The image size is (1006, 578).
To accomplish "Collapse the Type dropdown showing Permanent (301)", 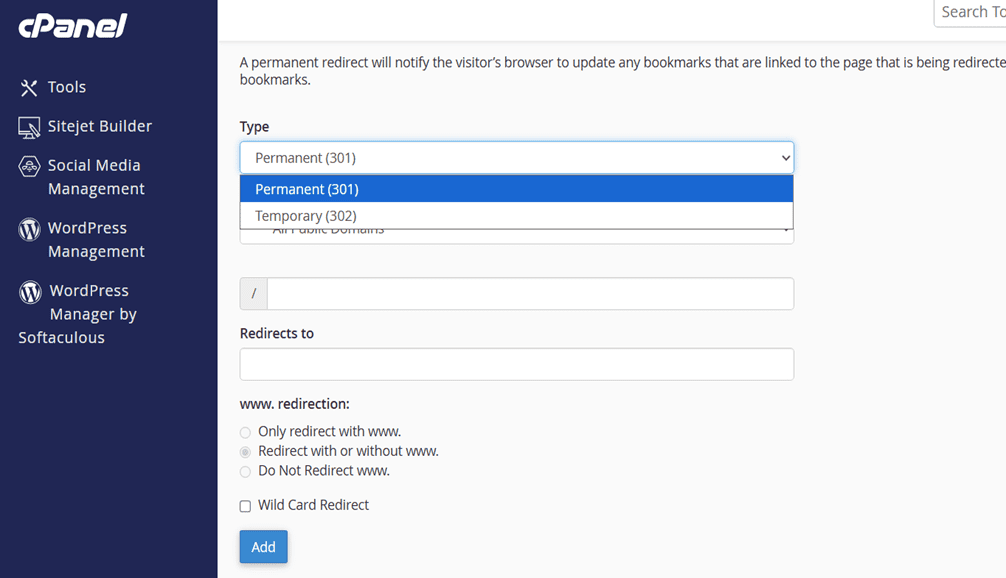I will [x=516, y=158].
